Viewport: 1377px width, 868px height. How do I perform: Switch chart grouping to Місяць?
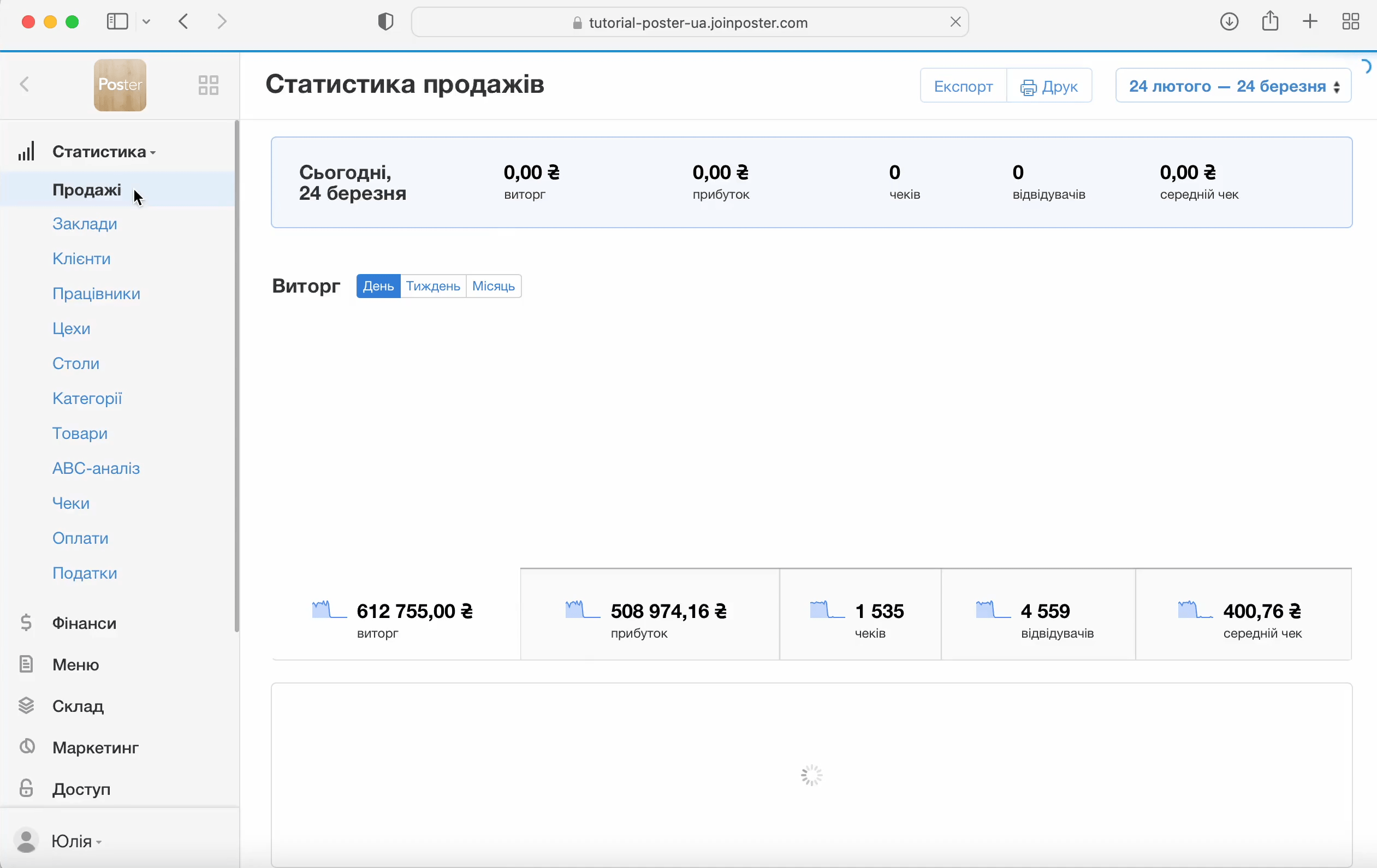tap(493, 286)
